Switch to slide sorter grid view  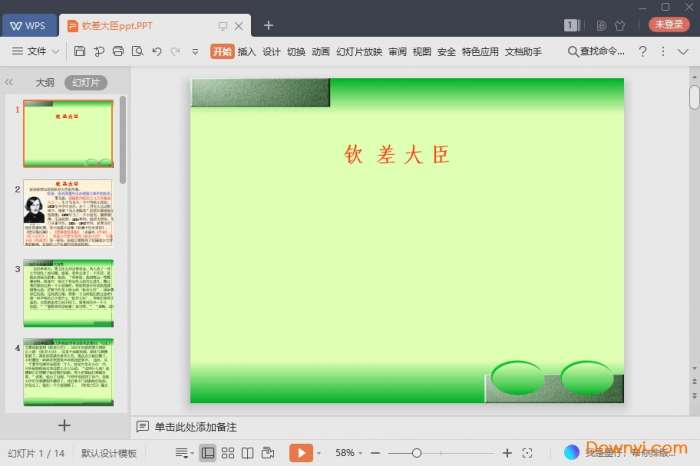click(228, 453)
